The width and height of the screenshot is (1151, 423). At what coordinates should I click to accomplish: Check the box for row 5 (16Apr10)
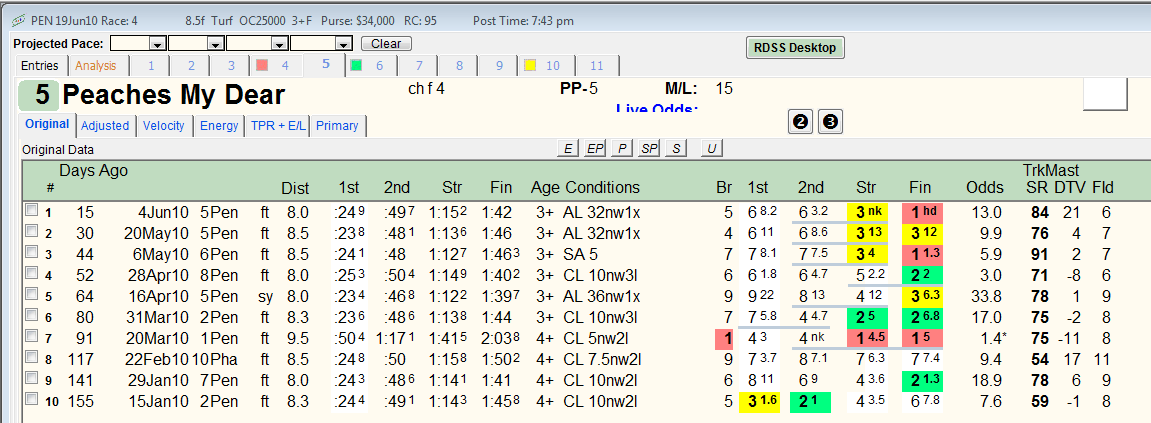click(x=32, y=293)
